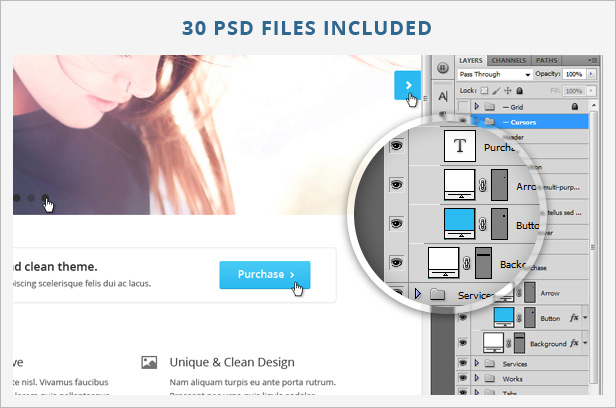Expand the Works group
The height and width of the screenshot is (408, 616).
[477, 378]
